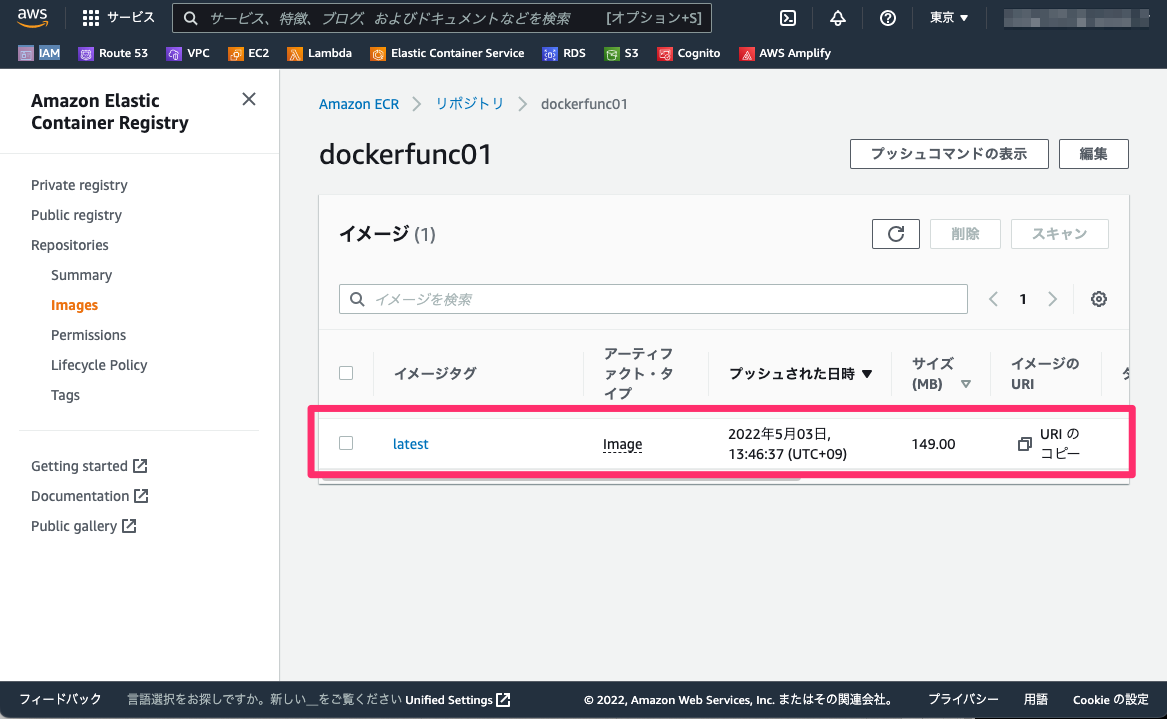This screenshot has height=719, width=1167.
Task: Open Permissions in sidebar
Action: tap(89, 335)
